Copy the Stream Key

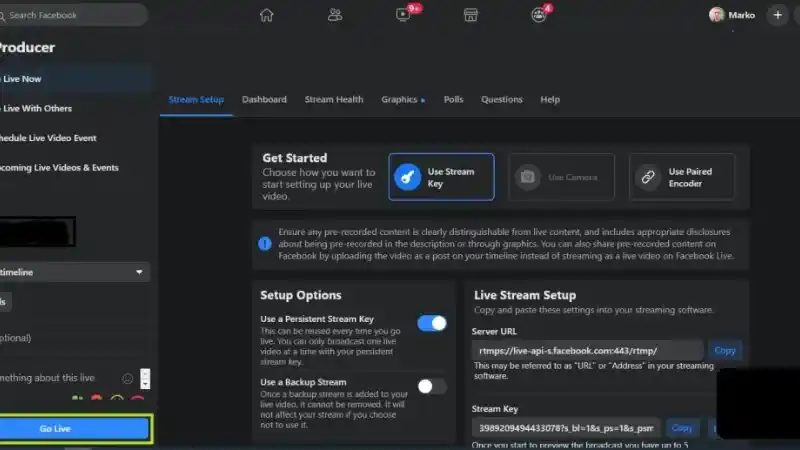(682, 428)
